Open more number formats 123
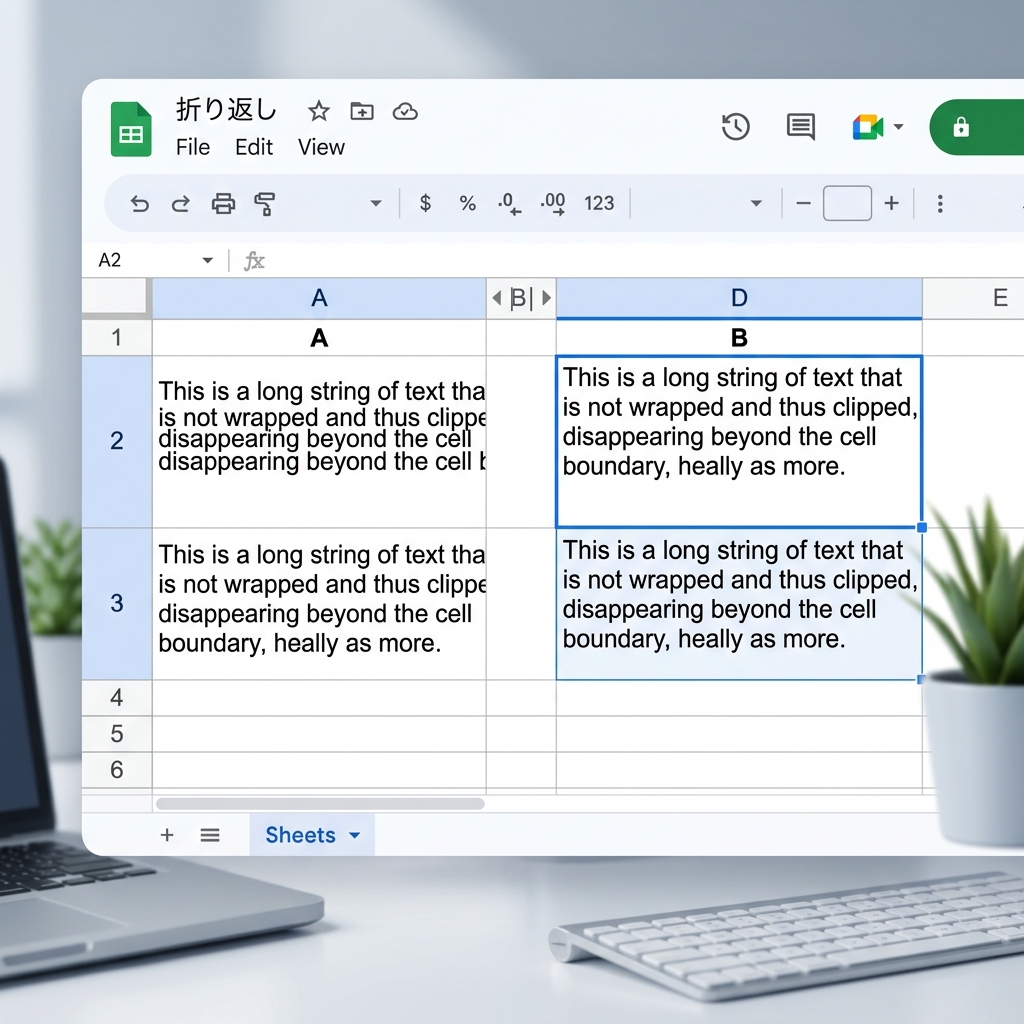 (599, 203)
